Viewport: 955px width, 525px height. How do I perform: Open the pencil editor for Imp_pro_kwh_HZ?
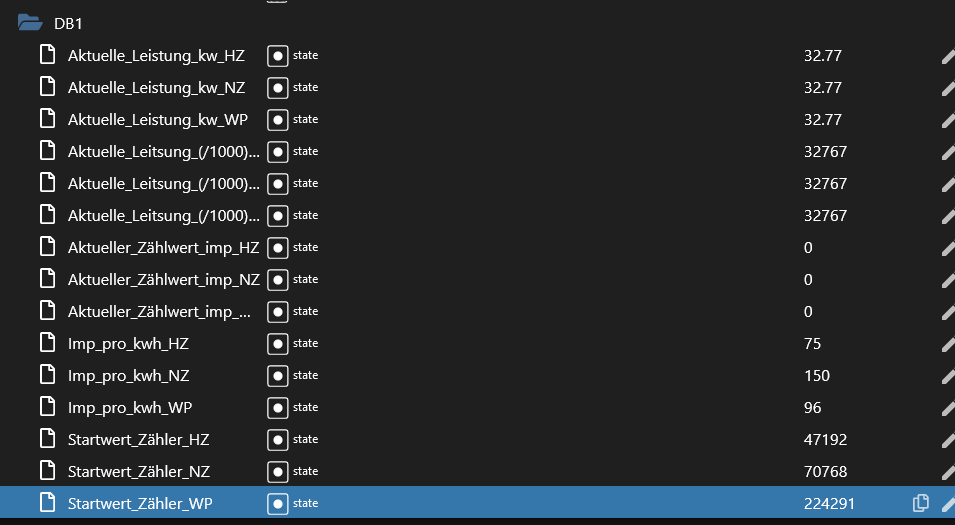click(948, 344)
